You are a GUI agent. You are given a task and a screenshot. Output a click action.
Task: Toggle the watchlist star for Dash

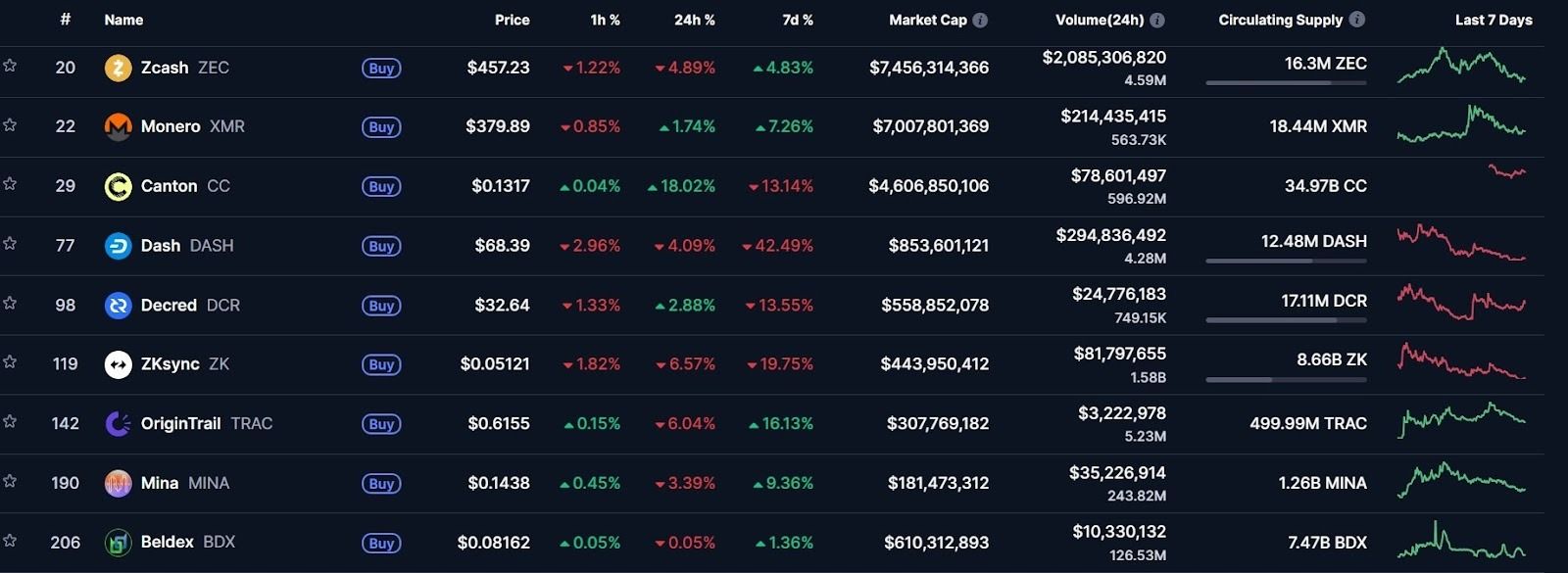12,246
